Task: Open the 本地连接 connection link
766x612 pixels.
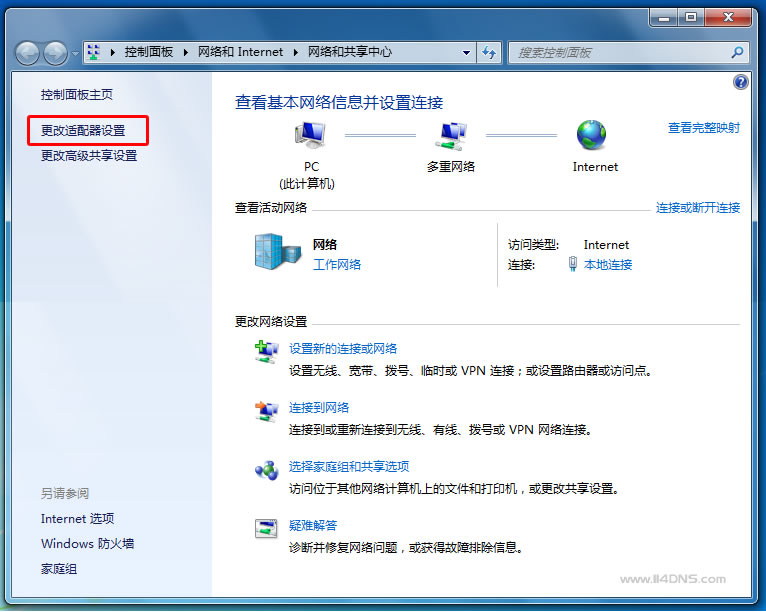Action: (608, 264)
